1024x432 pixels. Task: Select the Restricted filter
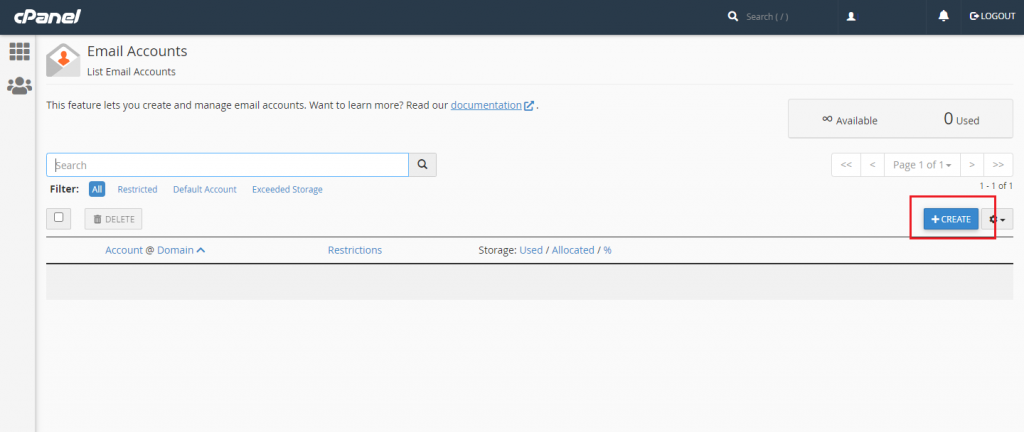tap(137, 189)
